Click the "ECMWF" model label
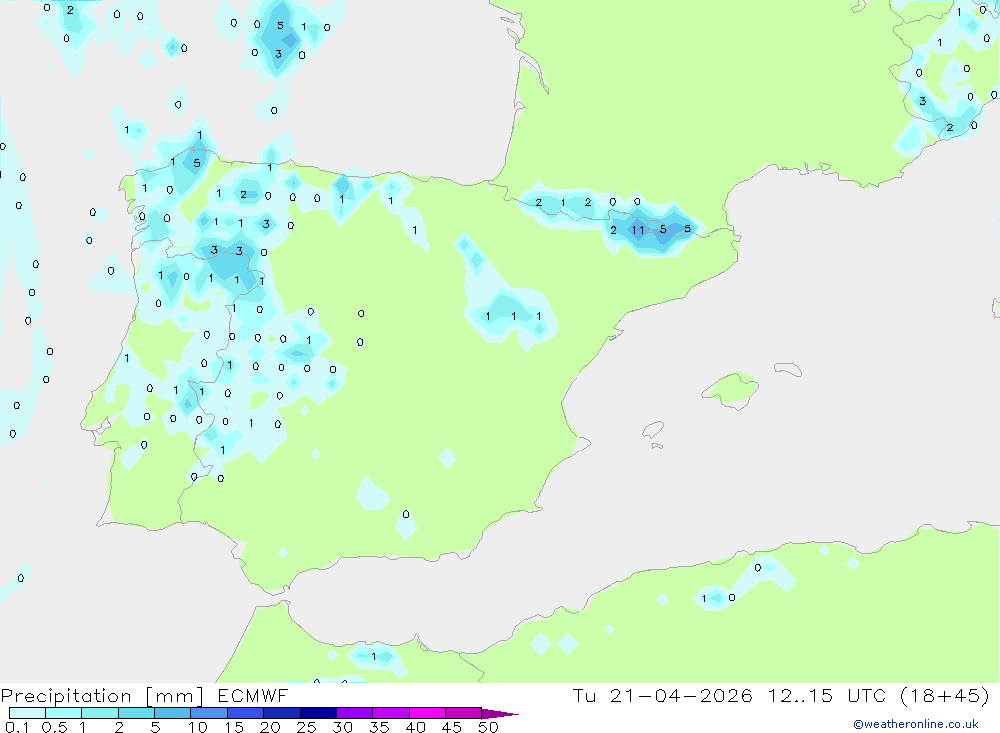Image resolution: width=1000 pixels, height=733 pixels. (253, 696)
